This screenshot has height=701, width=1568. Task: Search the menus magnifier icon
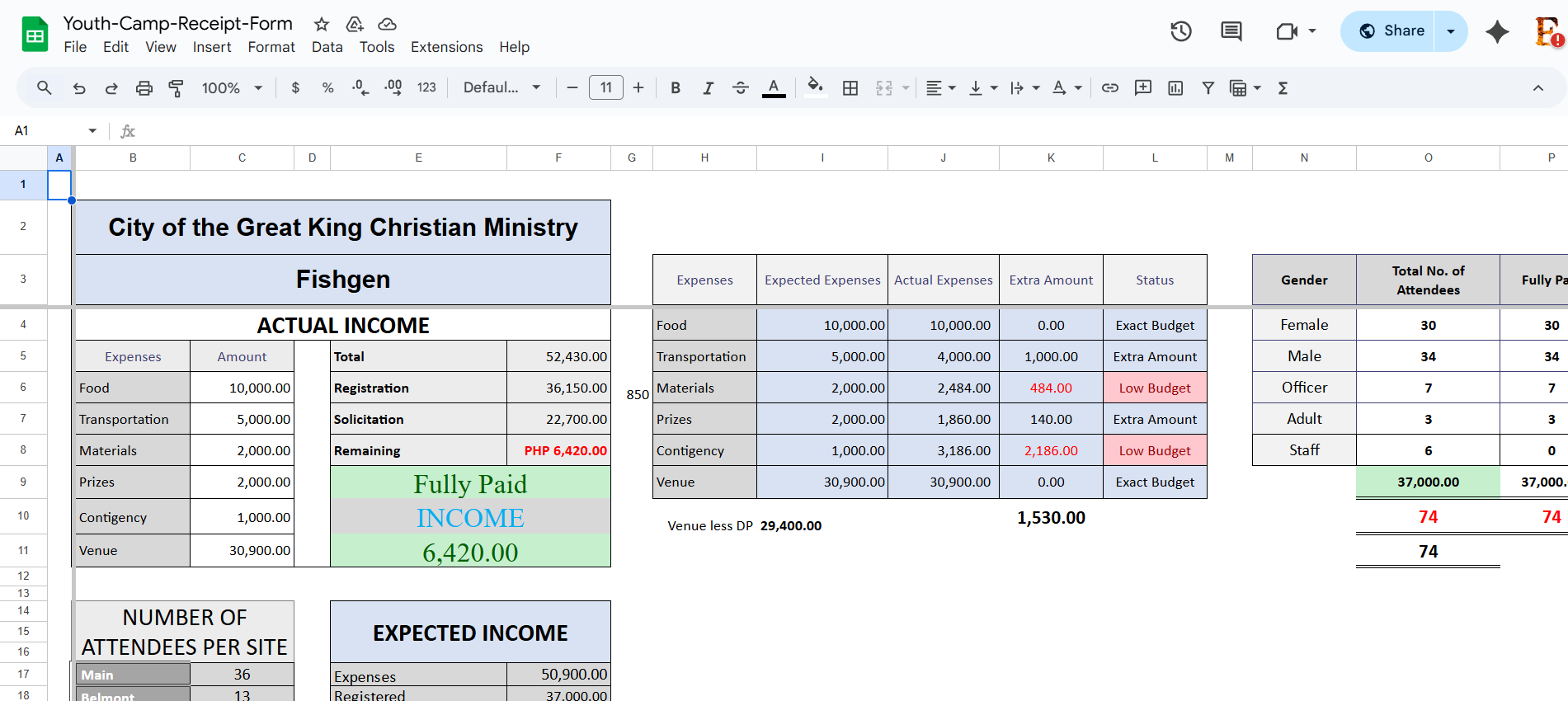[45, 87]
